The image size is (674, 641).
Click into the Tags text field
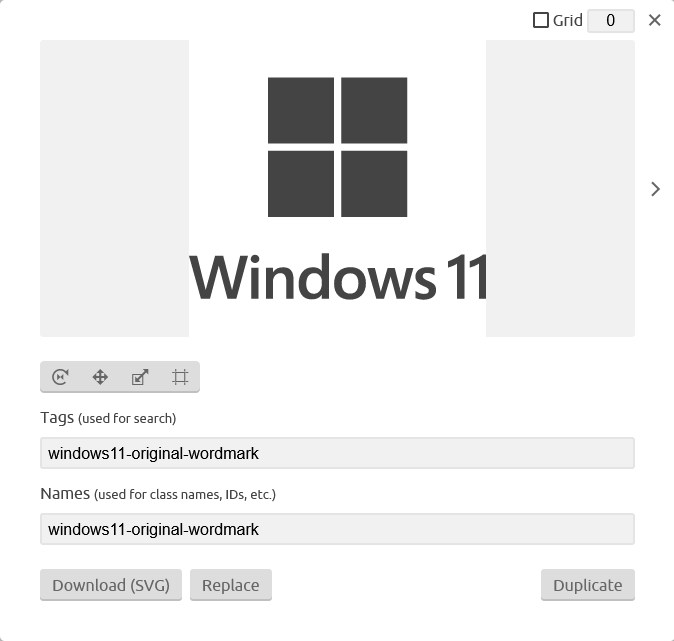click(x=337, y=453)
